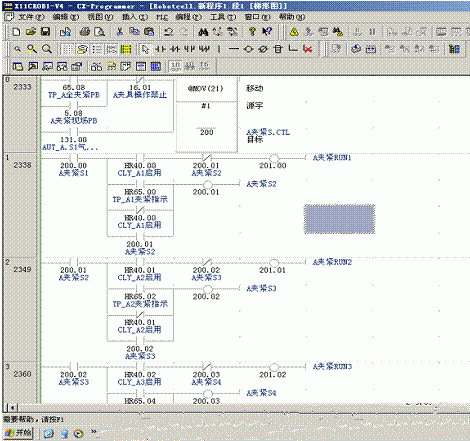
Task: Open the 插入 (Insert) menu
Action: [135, 17]
